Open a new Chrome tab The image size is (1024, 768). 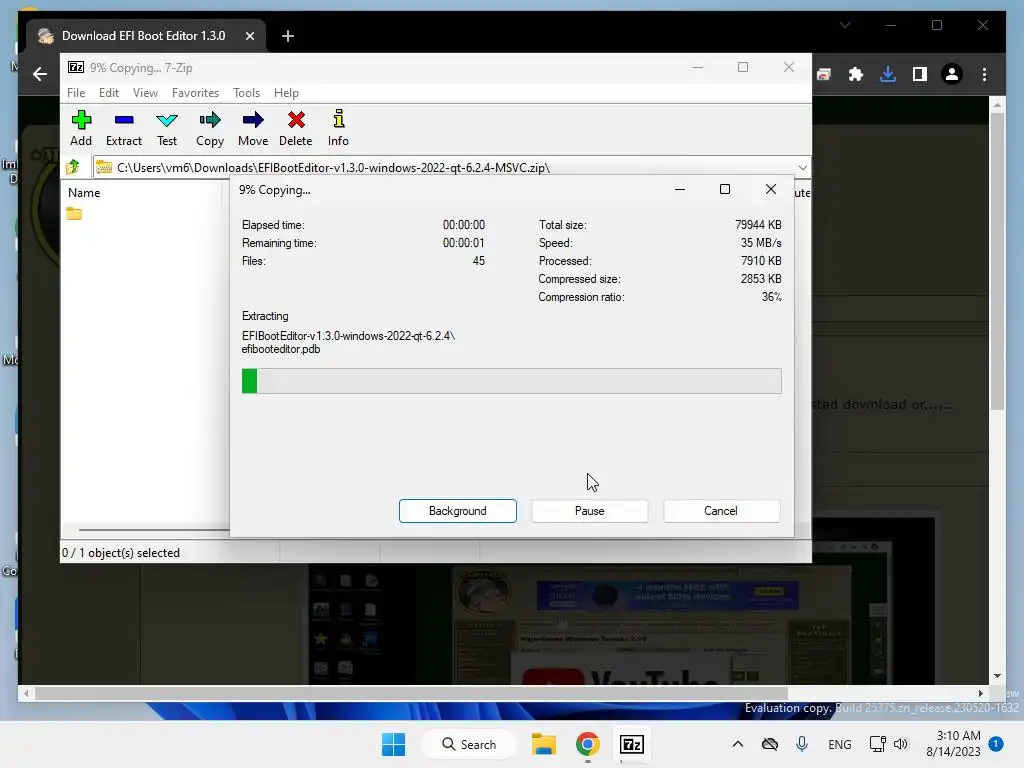[x=288, y=36]
